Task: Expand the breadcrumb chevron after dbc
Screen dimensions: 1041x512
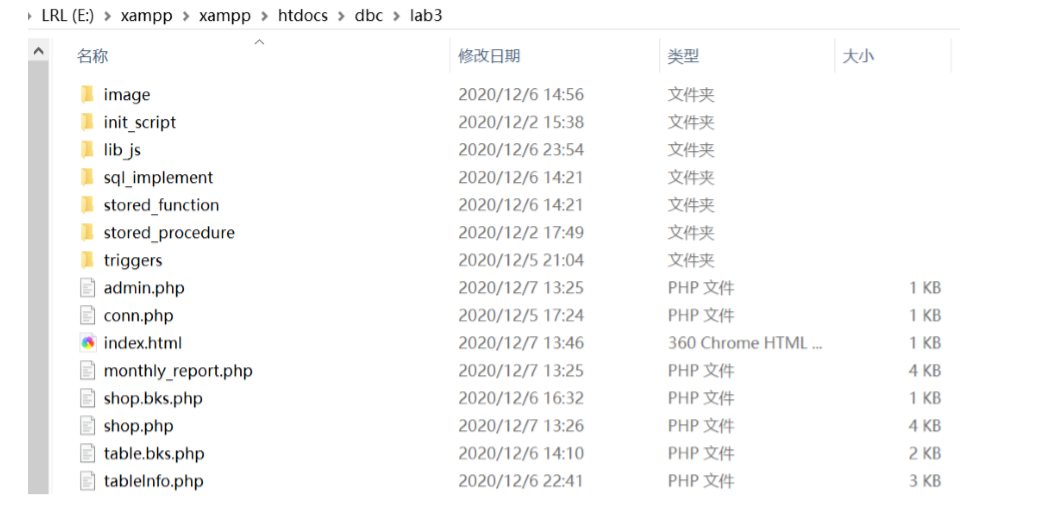Action: coord(396,15)
